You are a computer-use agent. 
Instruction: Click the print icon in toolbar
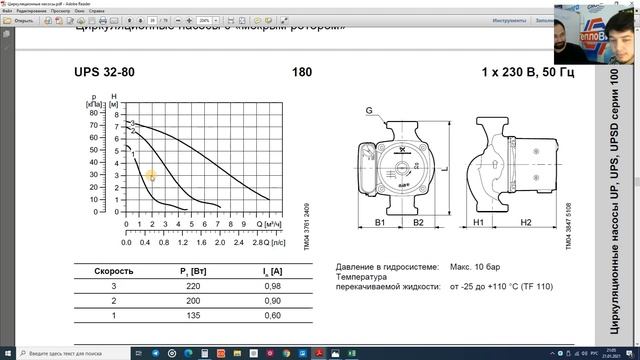pyautogui.click(x=103, y=20)
